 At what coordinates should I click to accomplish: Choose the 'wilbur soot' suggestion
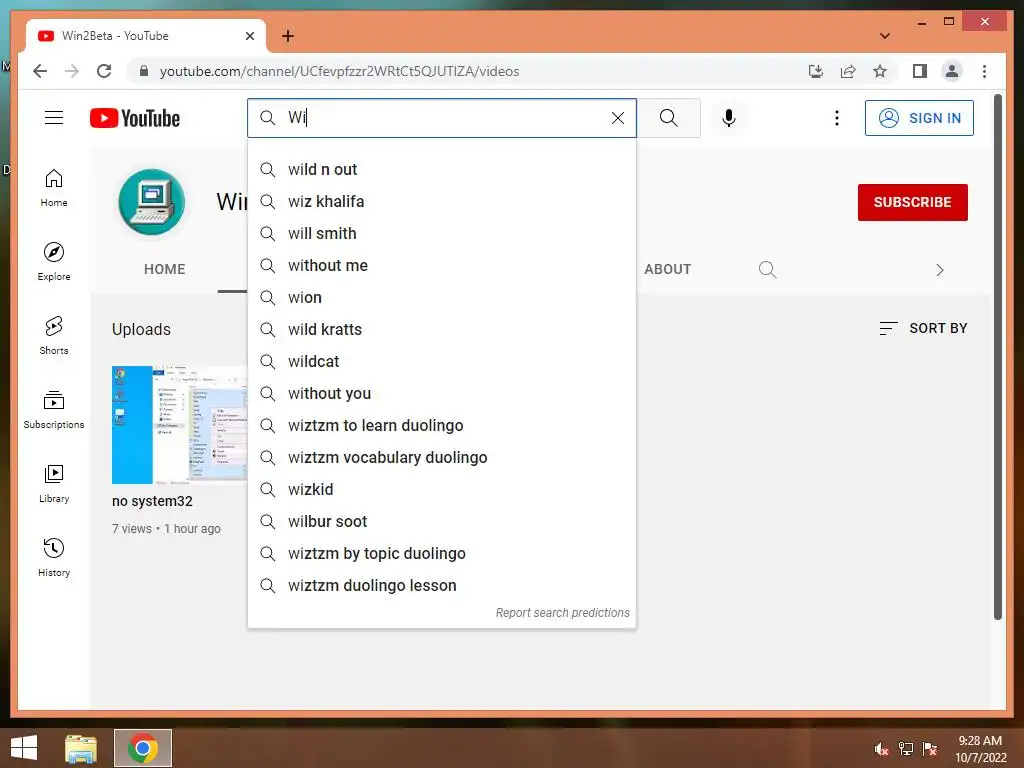(x=442, y=522)
